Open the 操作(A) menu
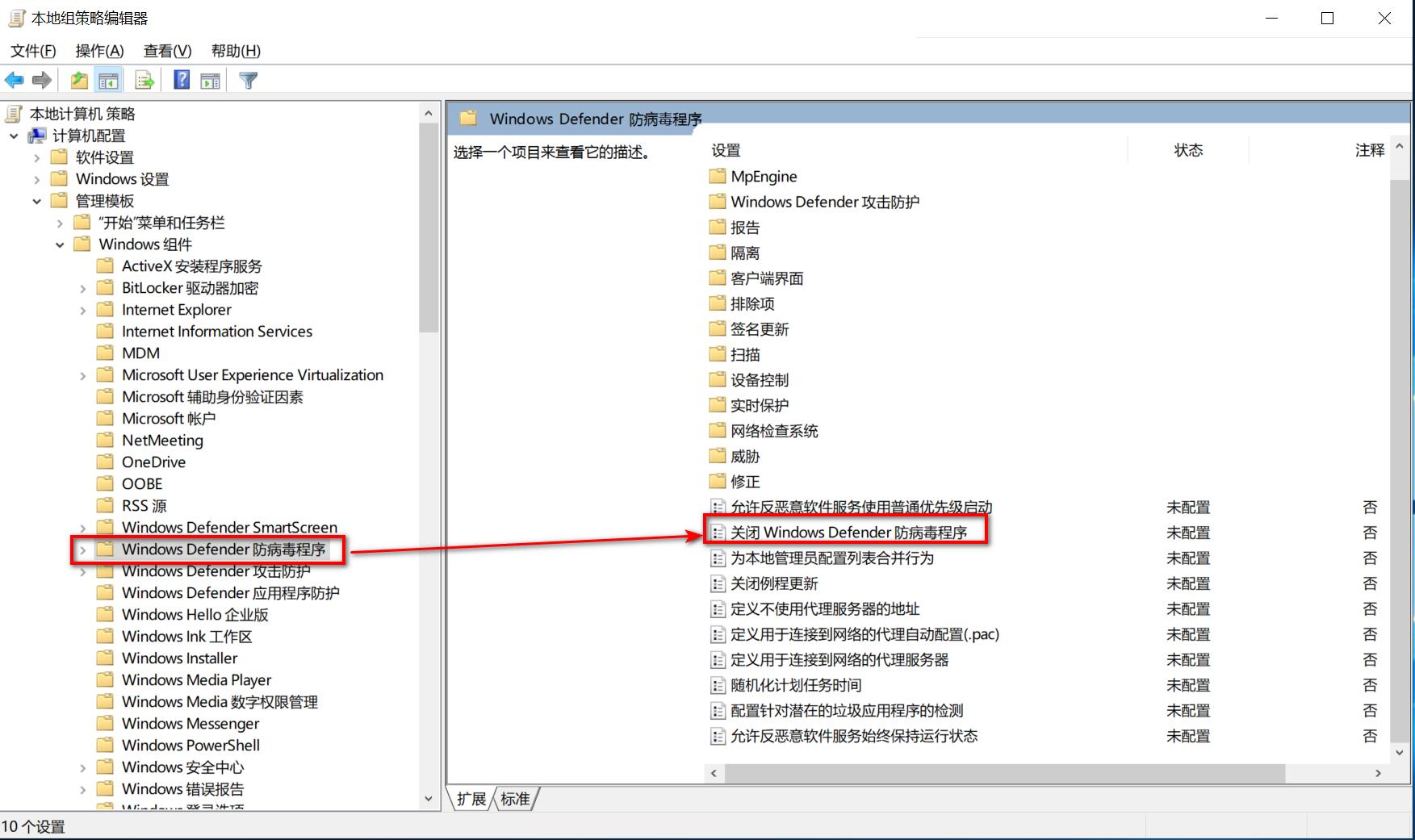 [x=99, y=51]
